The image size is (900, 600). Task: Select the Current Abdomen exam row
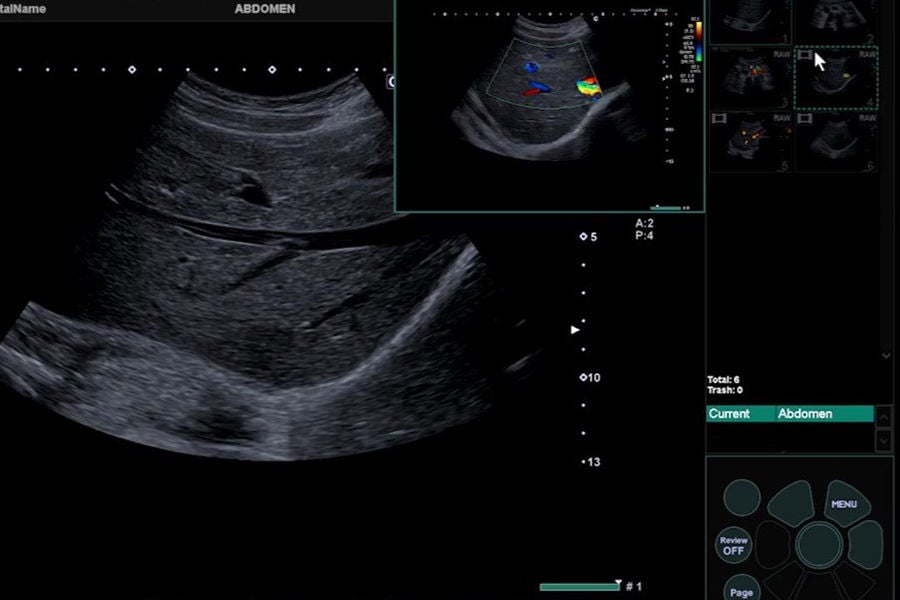click(790, 413)
